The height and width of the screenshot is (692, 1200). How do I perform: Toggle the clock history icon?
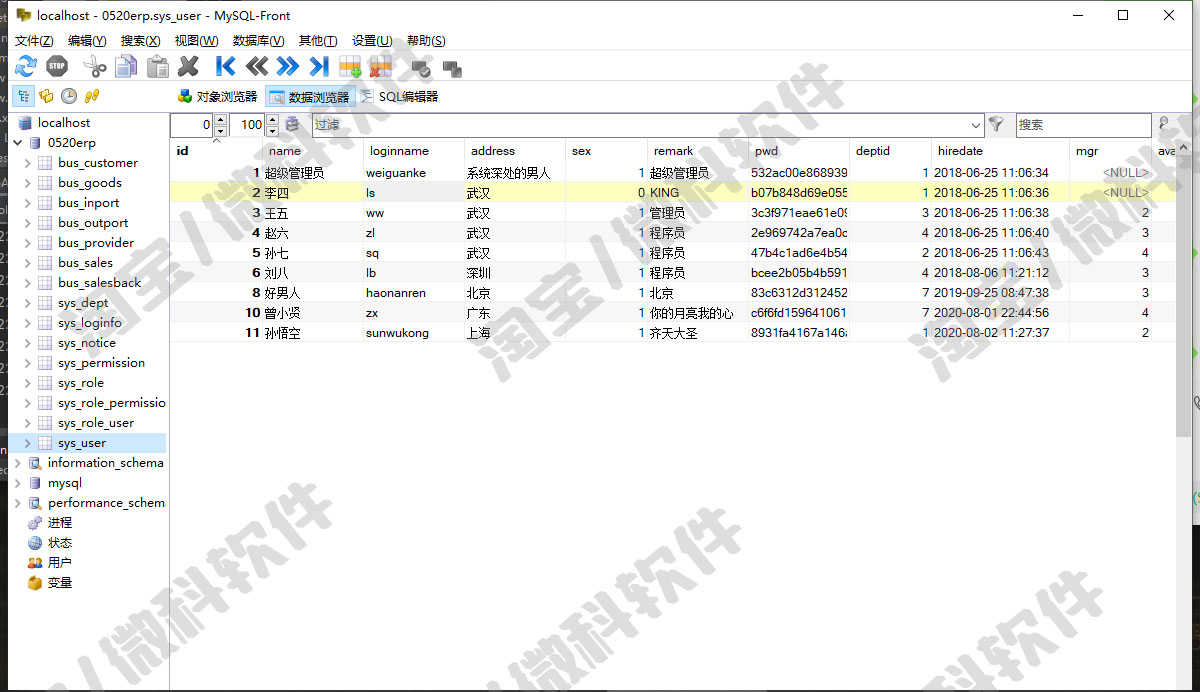tap(69, 96)
